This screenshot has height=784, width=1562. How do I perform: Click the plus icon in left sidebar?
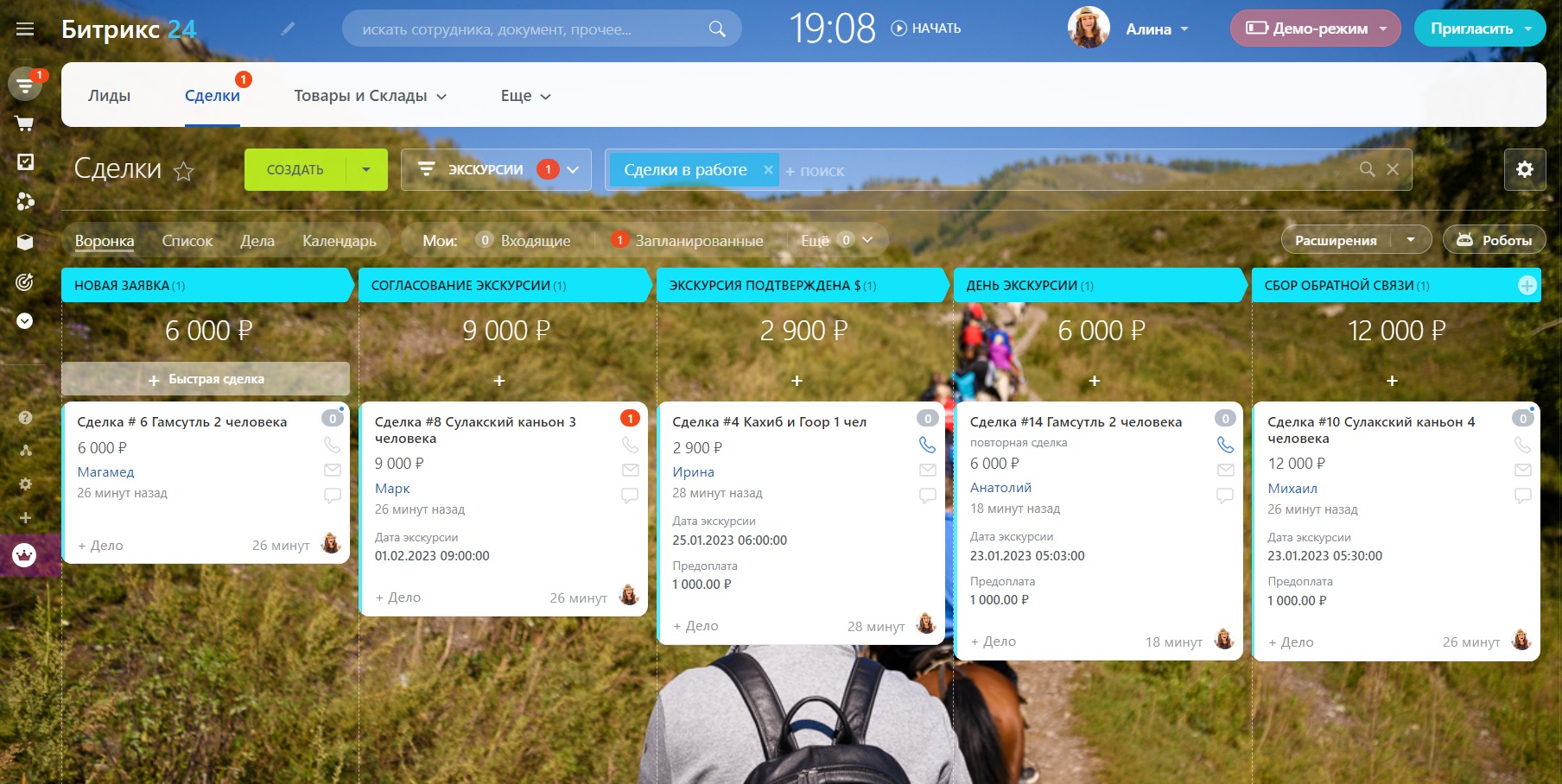(25, 518)
